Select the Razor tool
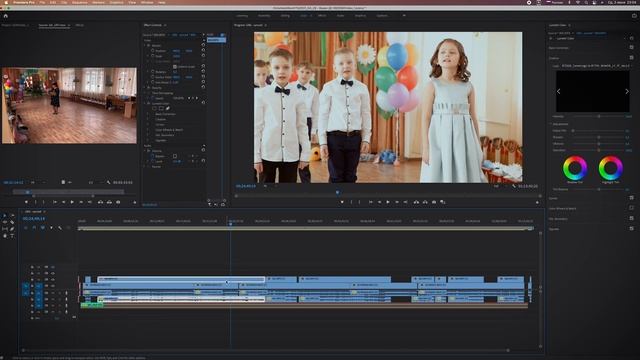Viewport: 640px width, 360px height. tap(12, 222)
